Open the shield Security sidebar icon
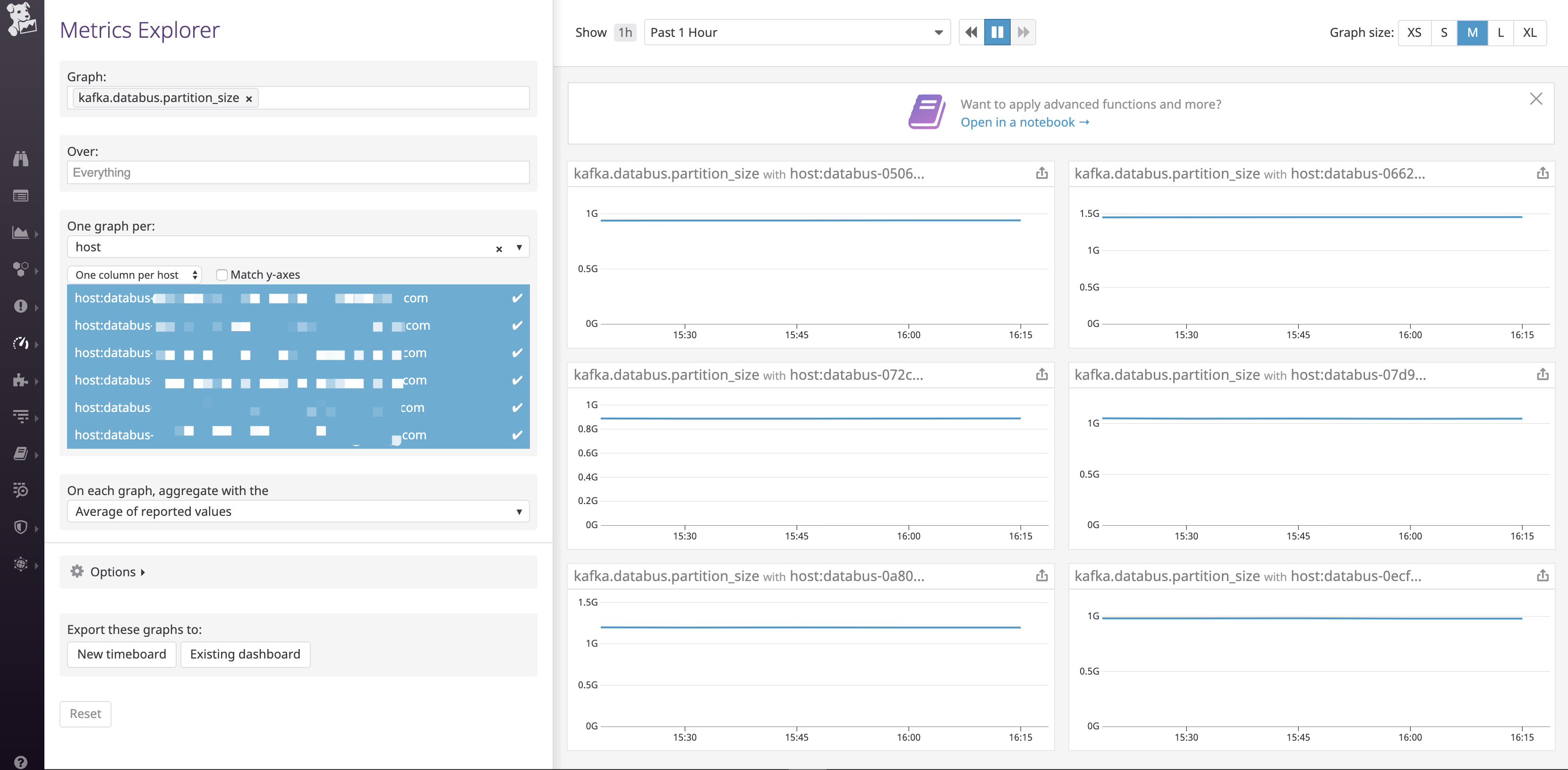Image resolution: width=1568 pixels, height=770 pixels. 21,527
